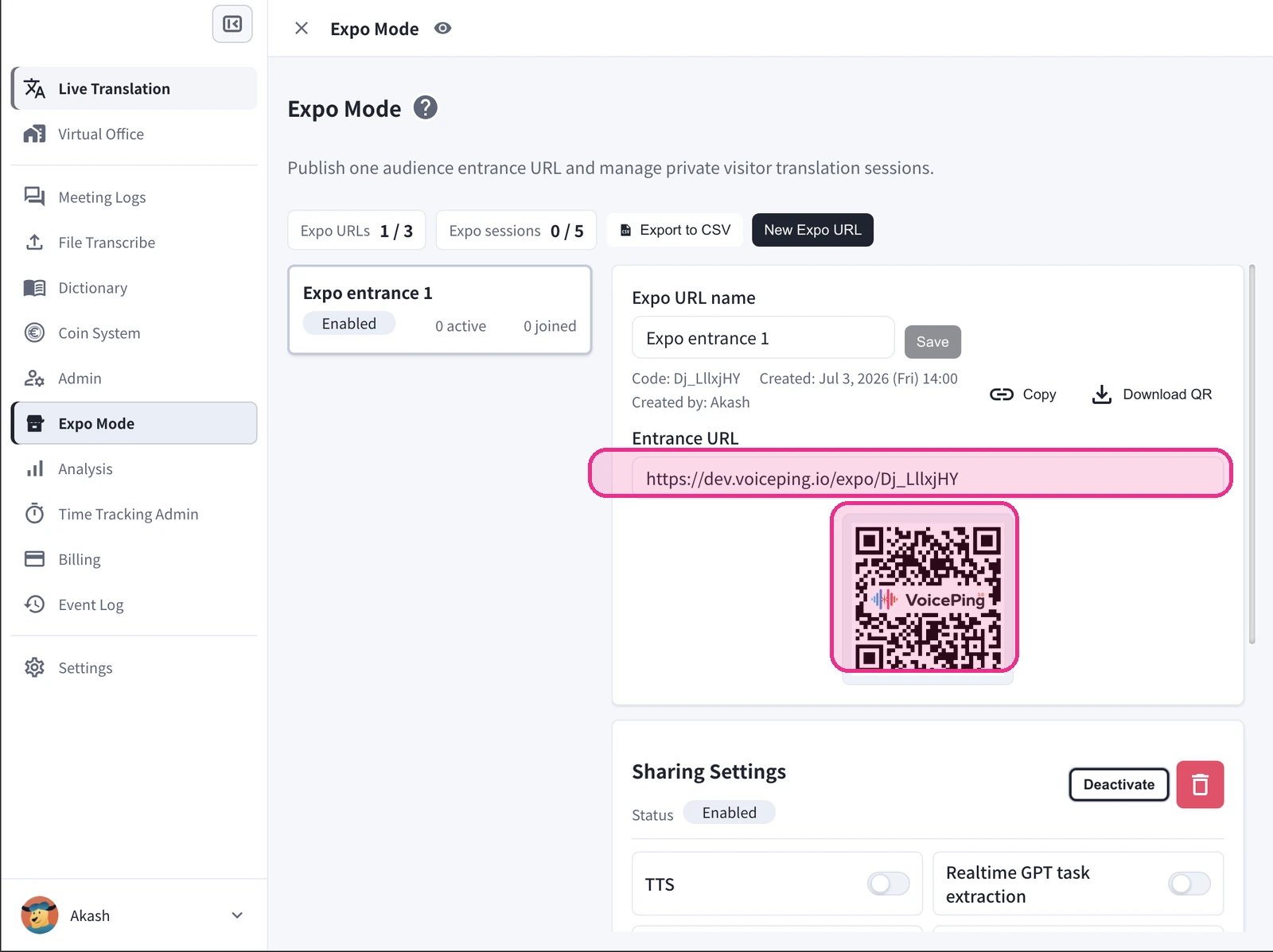The height and width of the screenshot is (952, 1273).
Task: Click the "0 active" count
Action: coord(461,326)
